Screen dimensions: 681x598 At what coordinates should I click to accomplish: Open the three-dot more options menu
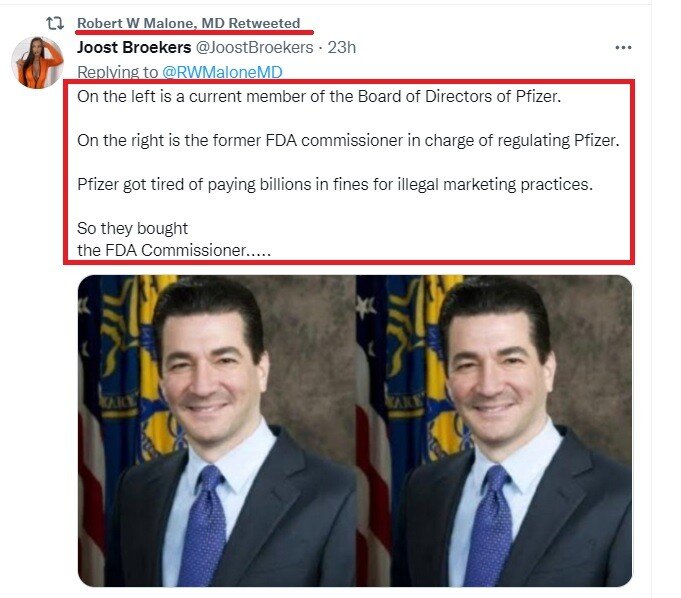point(623,47)
